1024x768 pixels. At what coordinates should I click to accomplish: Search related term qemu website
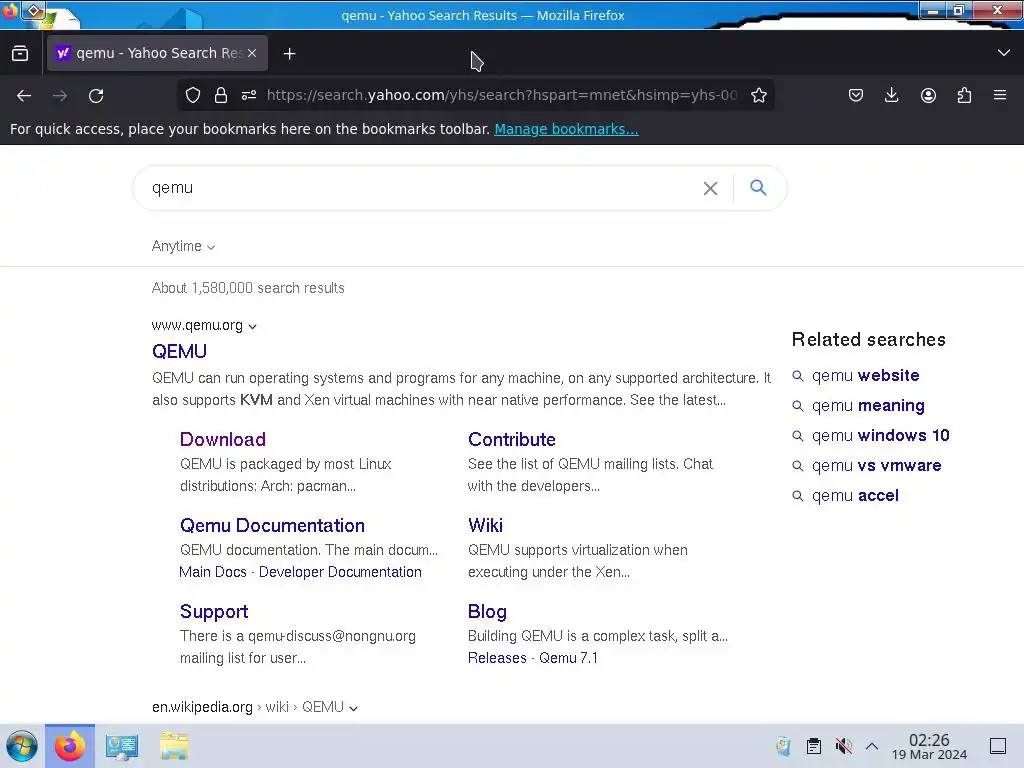[x=865, y=376]
